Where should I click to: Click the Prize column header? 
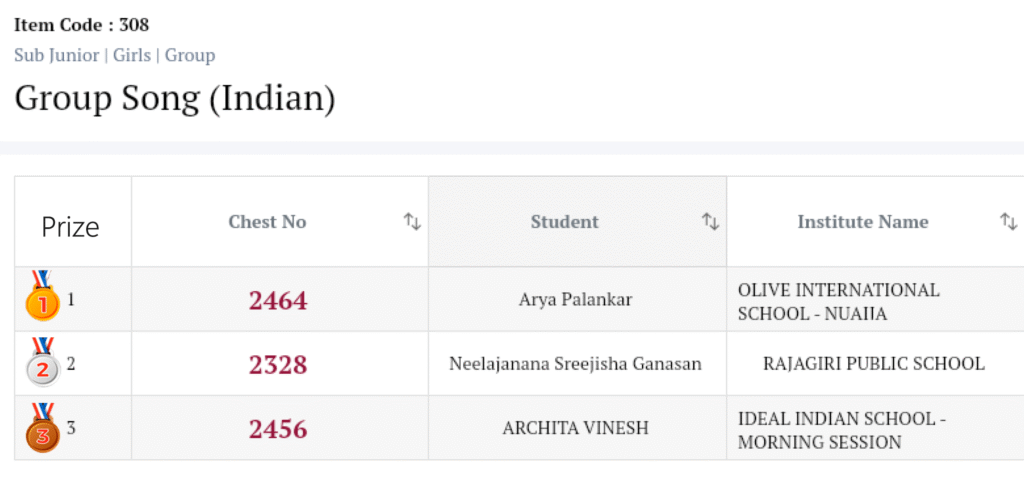coord(70,227)
